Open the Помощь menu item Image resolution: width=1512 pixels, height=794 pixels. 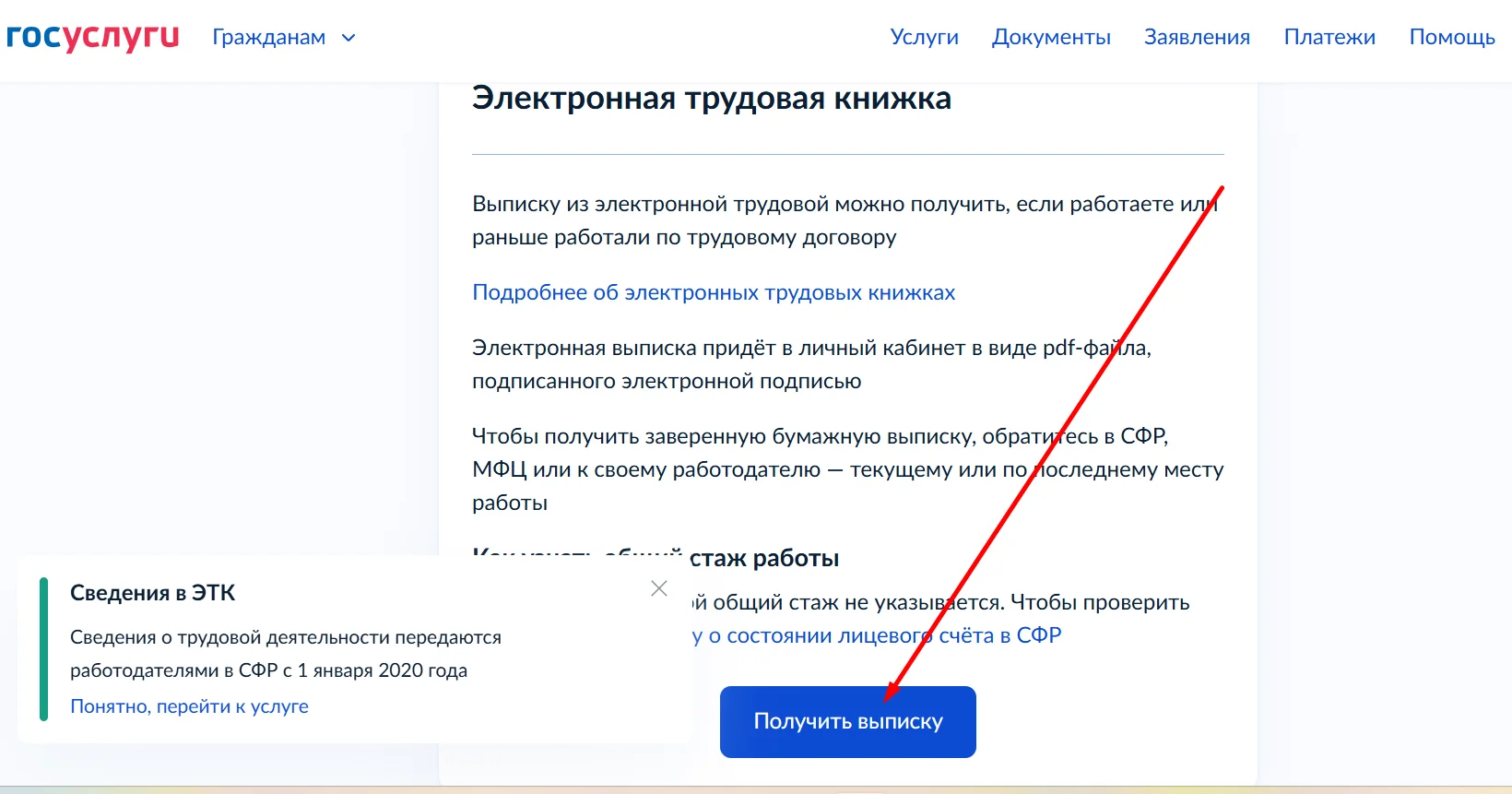pyautogui.click(x=1452, y=37)
